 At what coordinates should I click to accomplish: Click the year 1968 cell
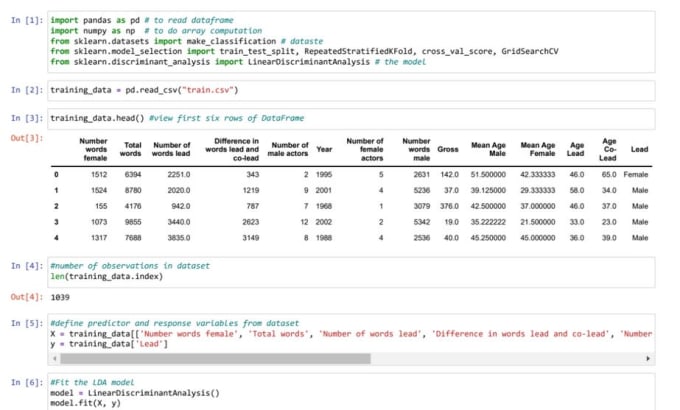coord(324,206)
